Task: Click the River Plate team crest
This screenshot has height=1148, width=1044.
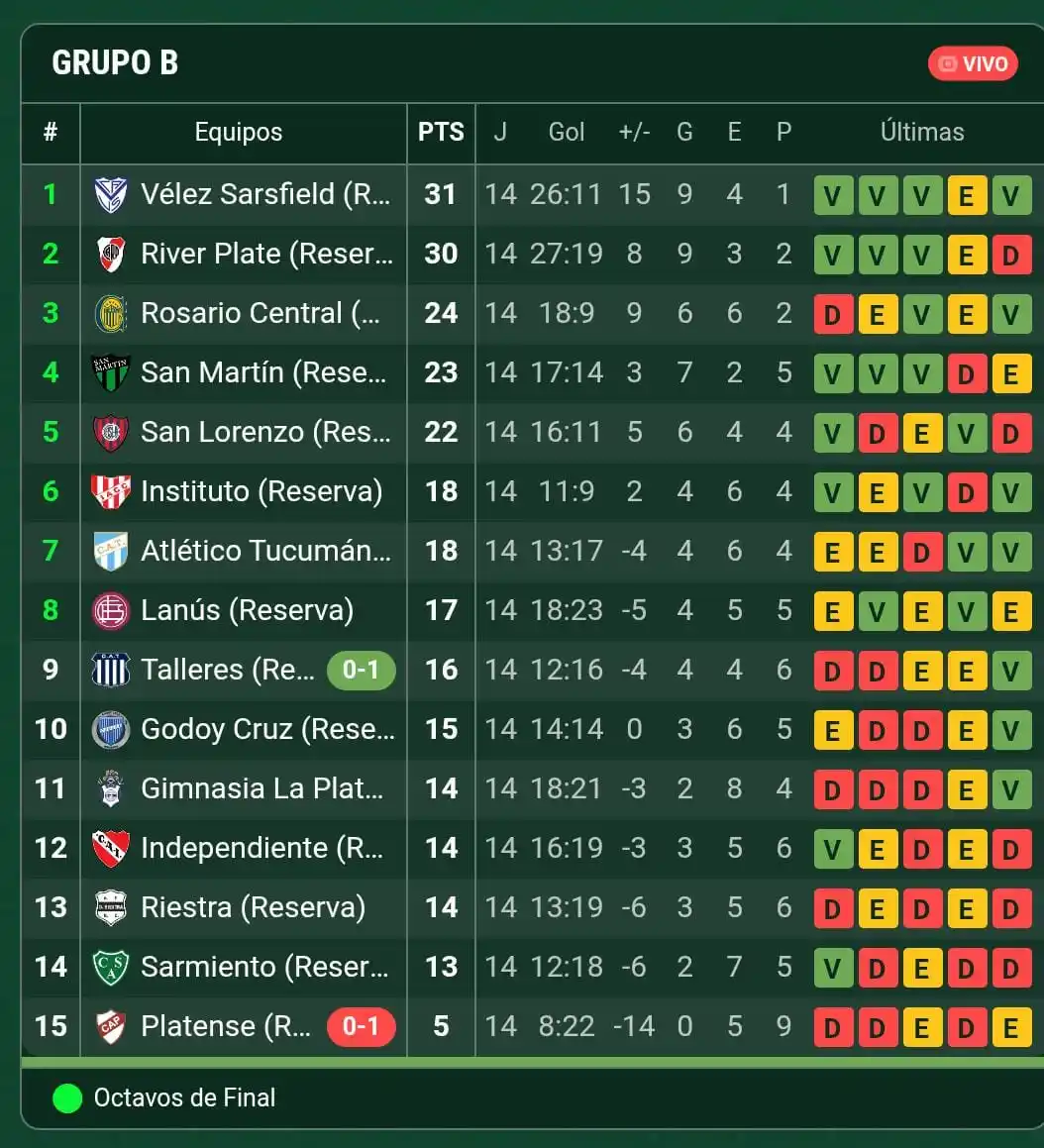Action: click(111, 254)
